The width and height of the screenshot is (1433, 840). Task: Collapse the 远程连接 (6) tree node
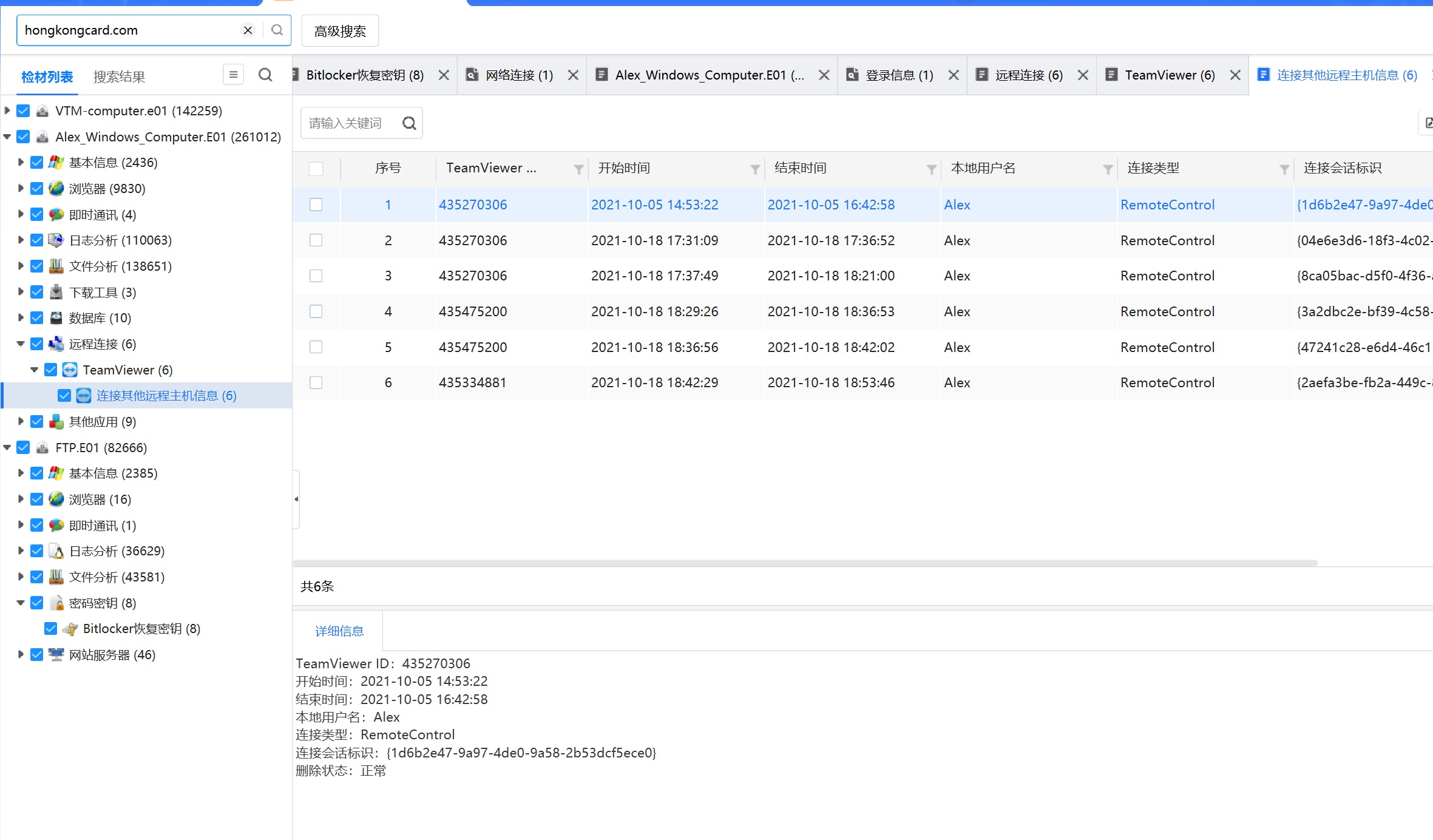pyautogui.click(x=21, y=344)
